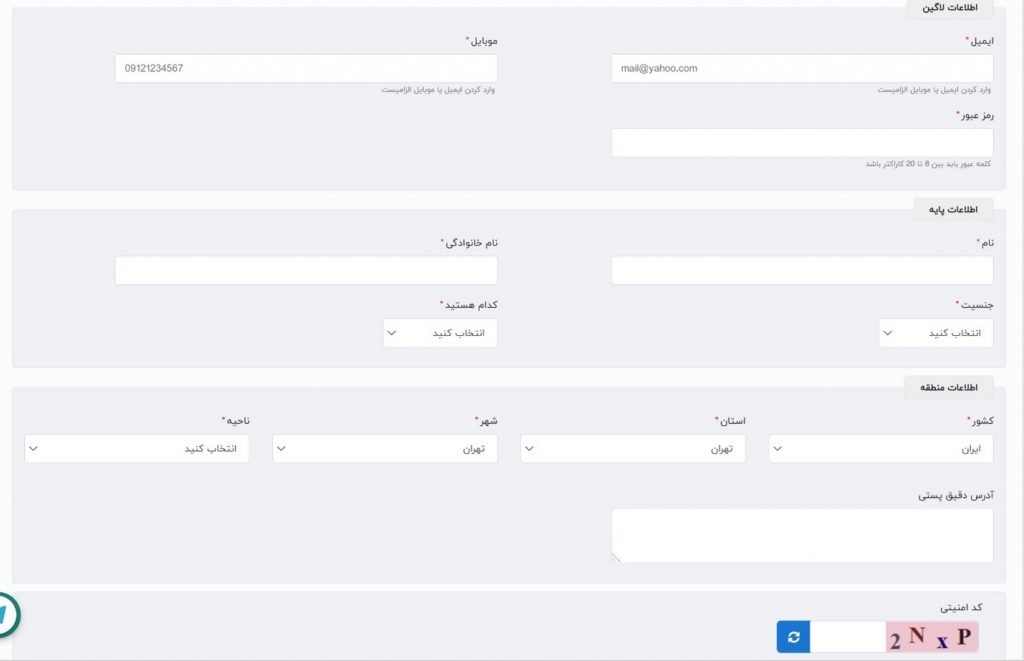Click the اطلاعات منطقه section tab
The height and width of the screenshot is (661, 1024).
(948, 388)
